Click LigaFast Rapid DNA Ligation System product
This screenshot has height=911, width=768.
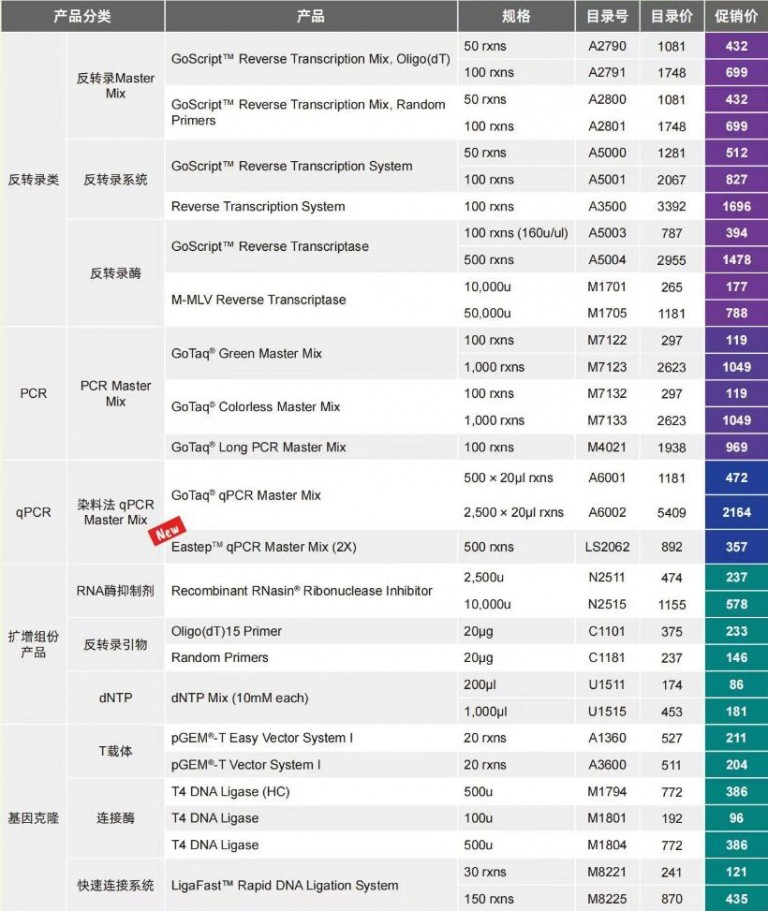(285, 885)
